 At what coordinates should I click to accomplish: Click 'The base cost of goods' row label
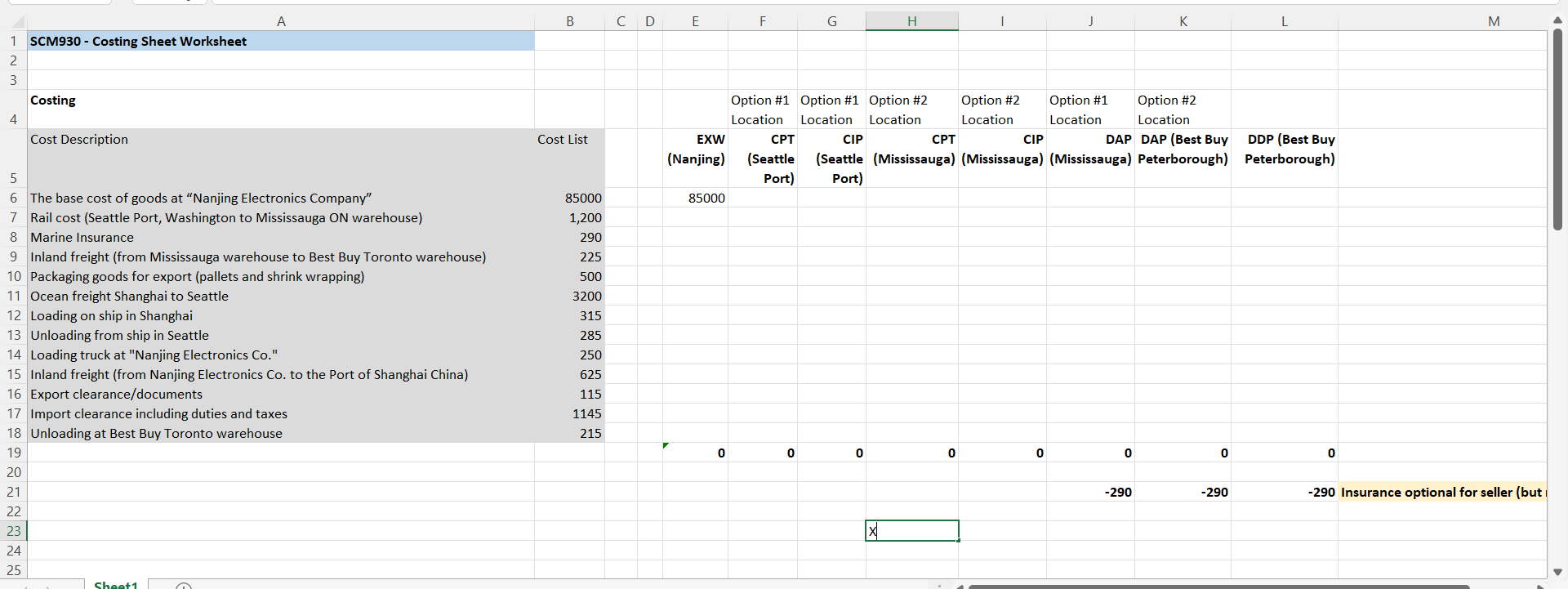[201, 198]
